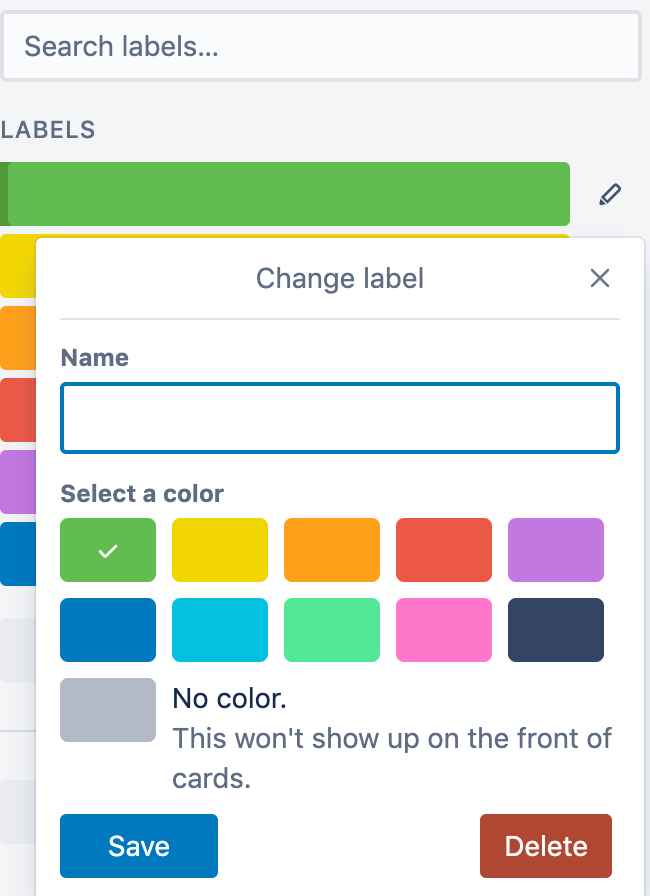The image size is (650, 896).
Task: Choose the lime mint color swatch
Action: coord(332,630)
